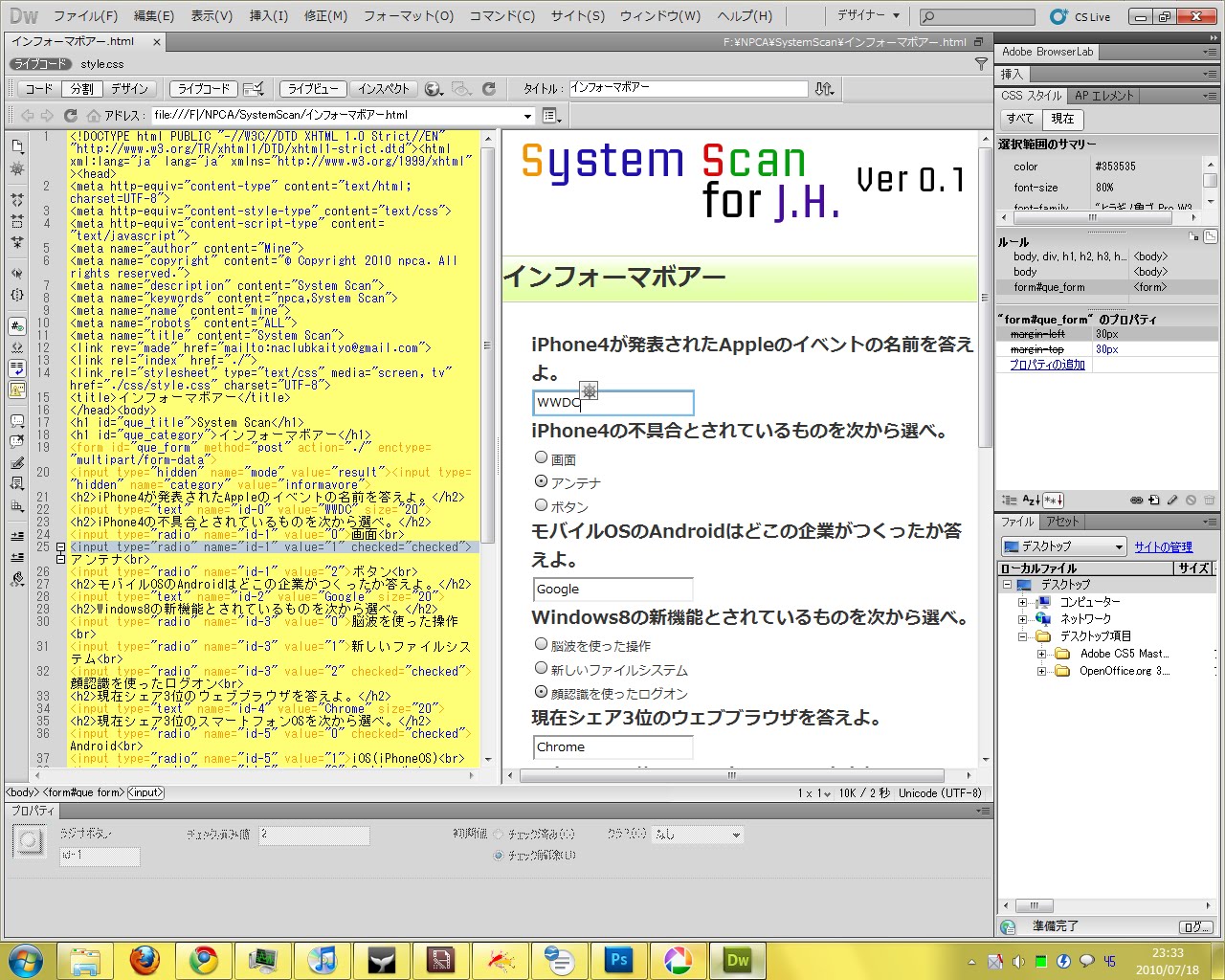Screen dimensions: 1225x980
Task: Click the サイトの管理 link
Action: click(1163, 547)
